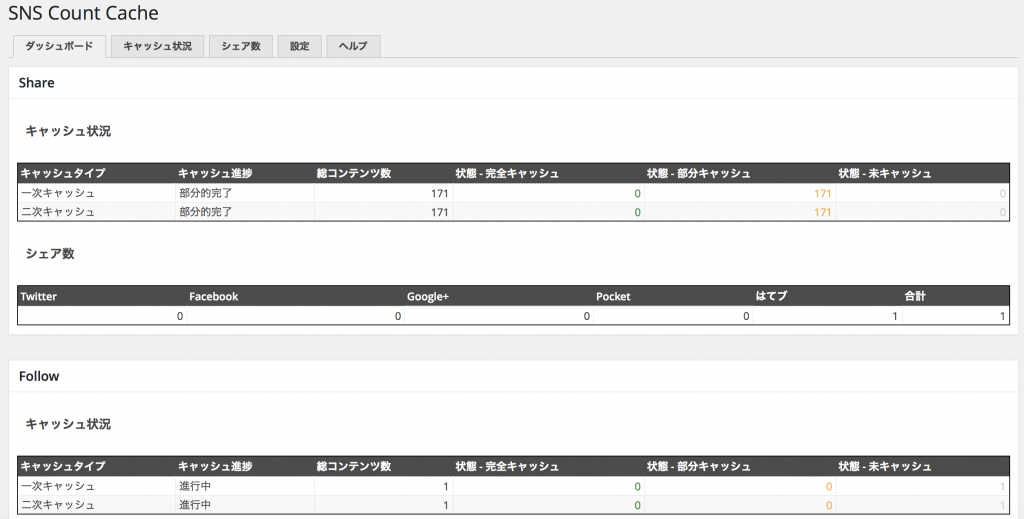Viewport: 1024px width, 519px height.
Task: Select the Twitter column header
Action: pos(39,297)
